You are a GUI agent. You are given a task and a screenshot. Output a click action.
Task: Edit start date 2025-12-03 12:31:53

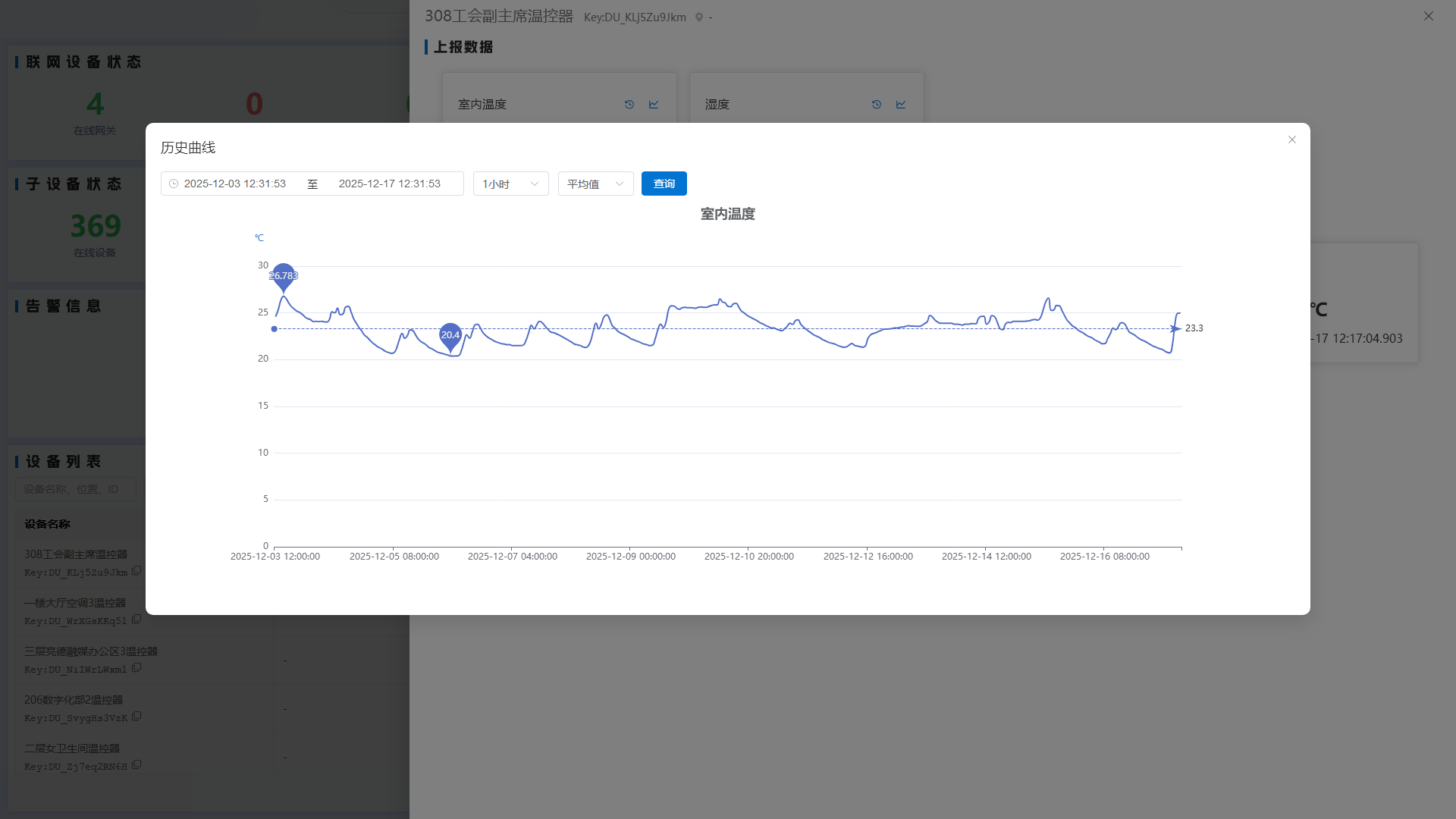coord(235,184)
